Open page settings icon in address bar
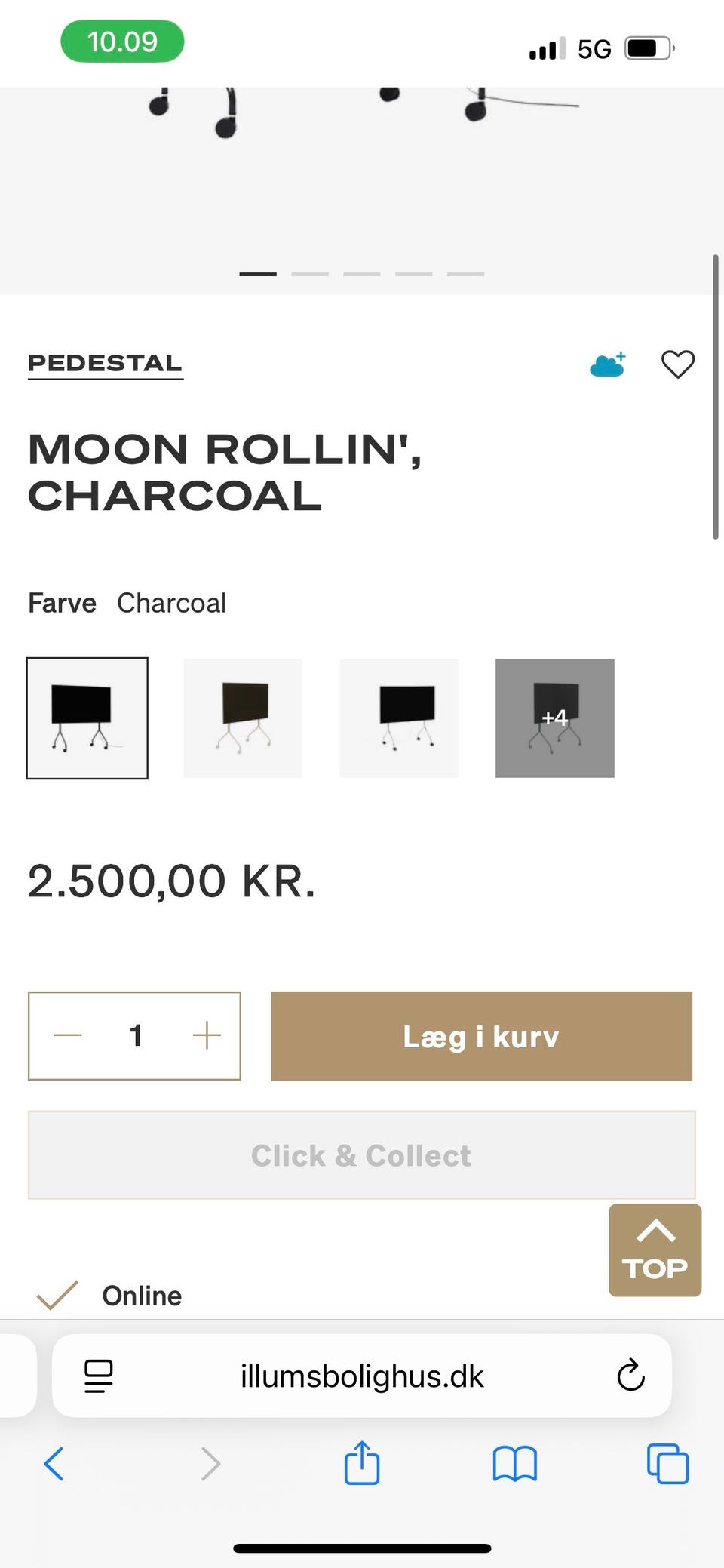This screenshot has width=724, height=1568. (x=98, y=1376)
